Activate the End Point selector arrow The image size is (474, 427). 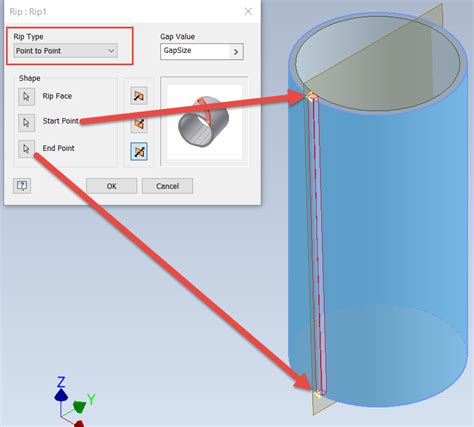[x=26, y=149]
